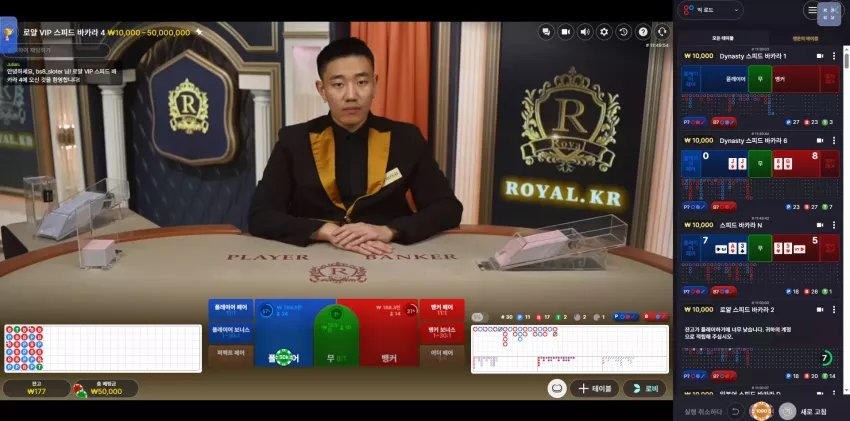The image size is (850, 421).
Task: Click 뱅커 bet in Dynasty 스피드 바카라 1 card
Action: pos(796,79)
